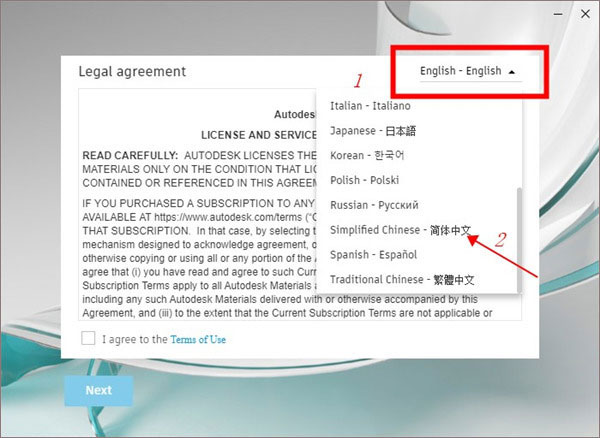Close the installer window
This screenshot has width=600, height=438.
(585, 14)
